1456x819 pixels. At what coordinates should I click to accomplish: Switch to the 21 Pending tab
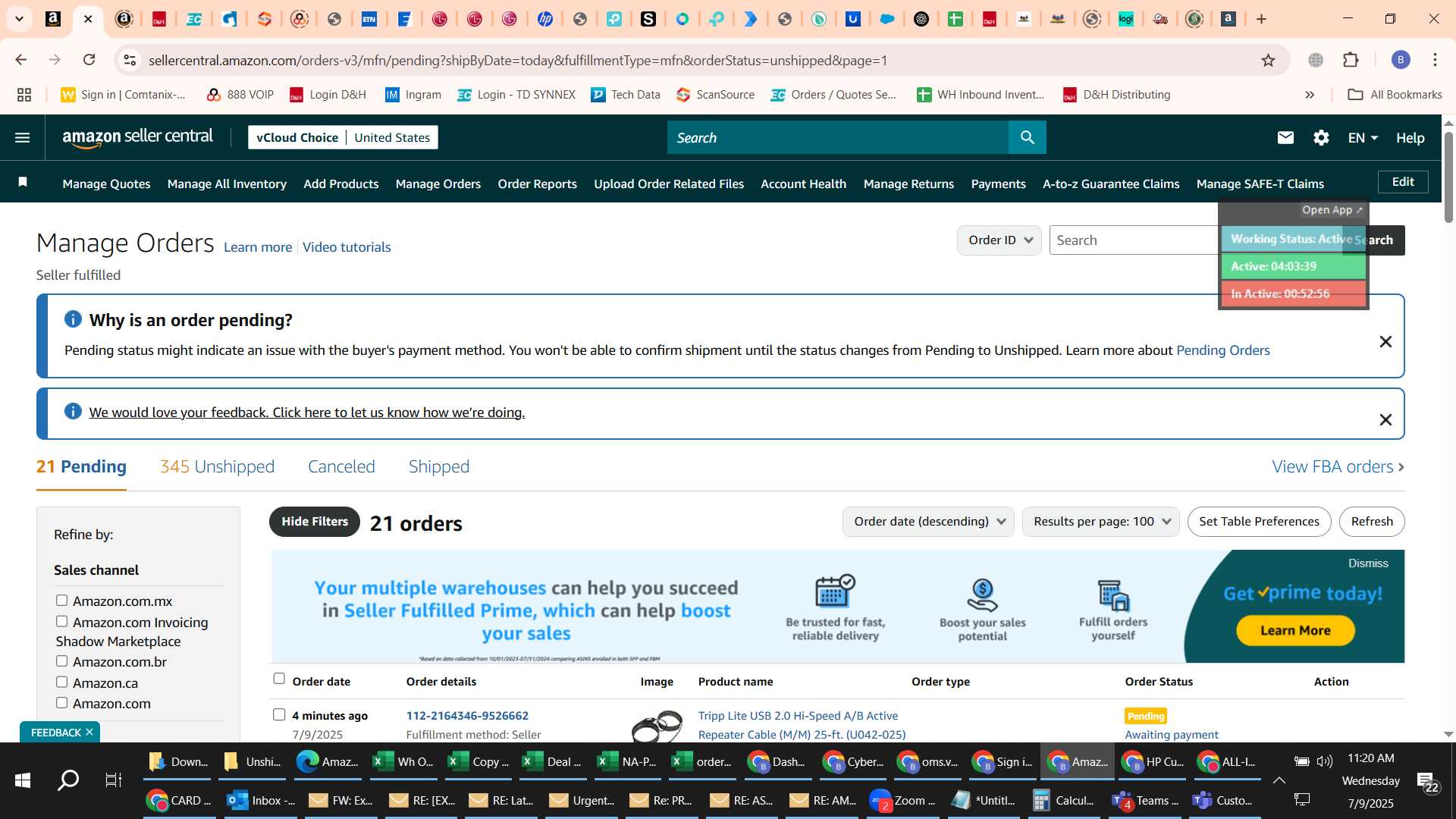click(x=81, y=466)
